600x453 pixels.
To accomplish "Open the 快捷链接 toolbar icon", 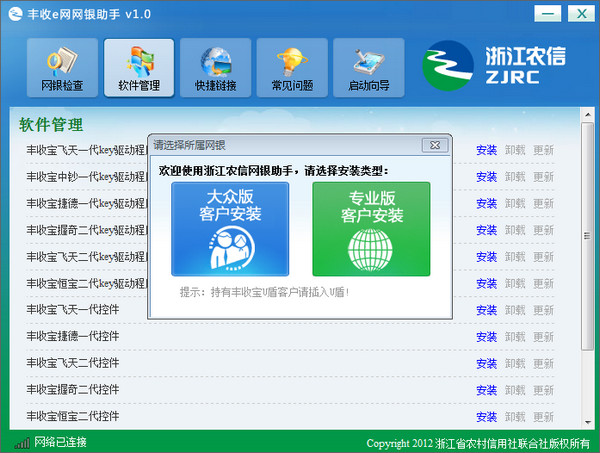I will (215, 68).
